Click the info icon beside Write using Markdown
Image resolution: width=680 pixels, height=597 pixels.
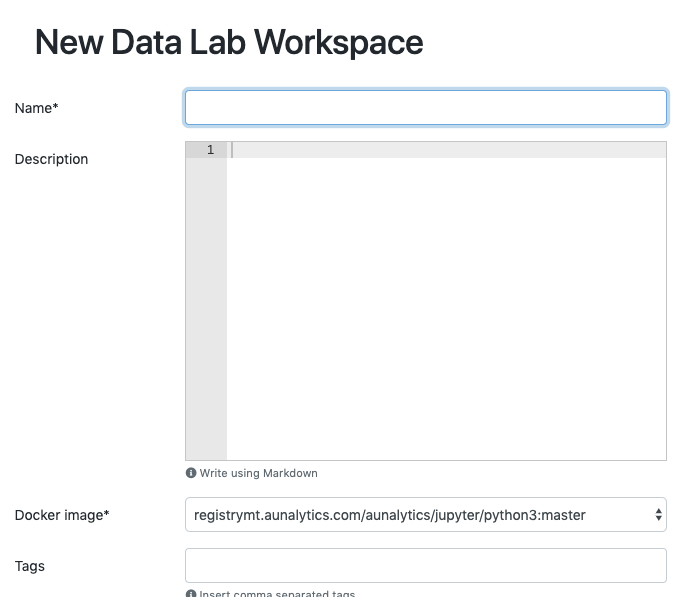click(x=191, y=473)
